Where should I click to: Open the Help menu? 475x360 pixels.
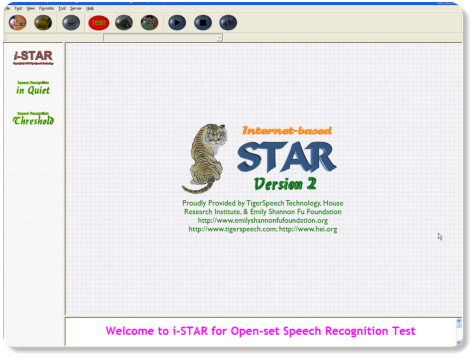click(x=90, y=8)
